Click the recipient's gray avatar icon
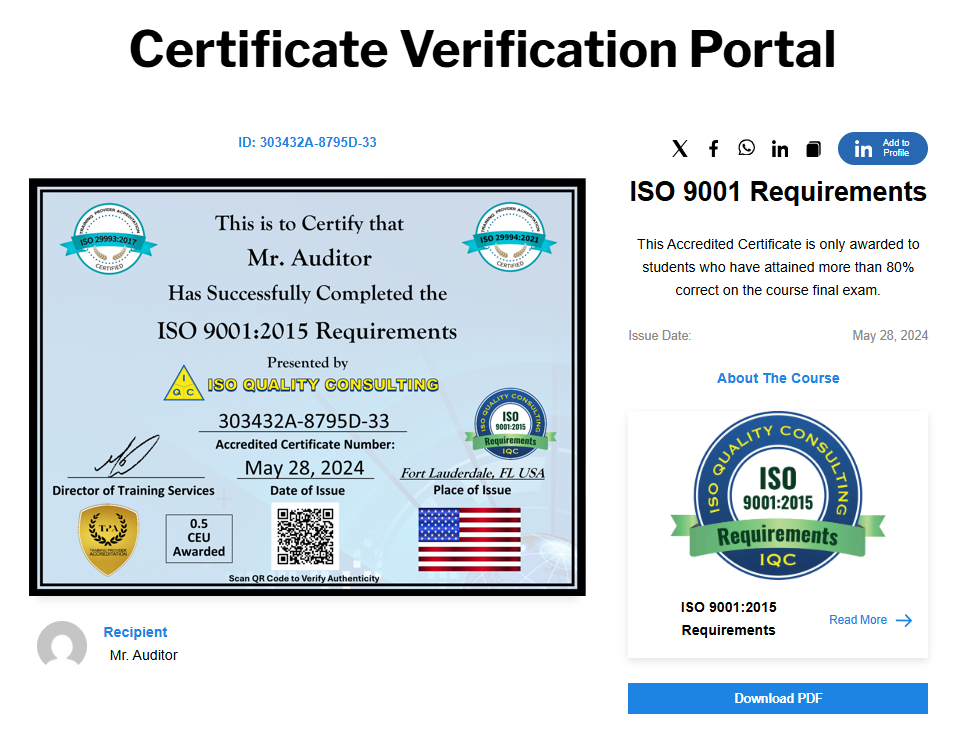 point(62,645)
